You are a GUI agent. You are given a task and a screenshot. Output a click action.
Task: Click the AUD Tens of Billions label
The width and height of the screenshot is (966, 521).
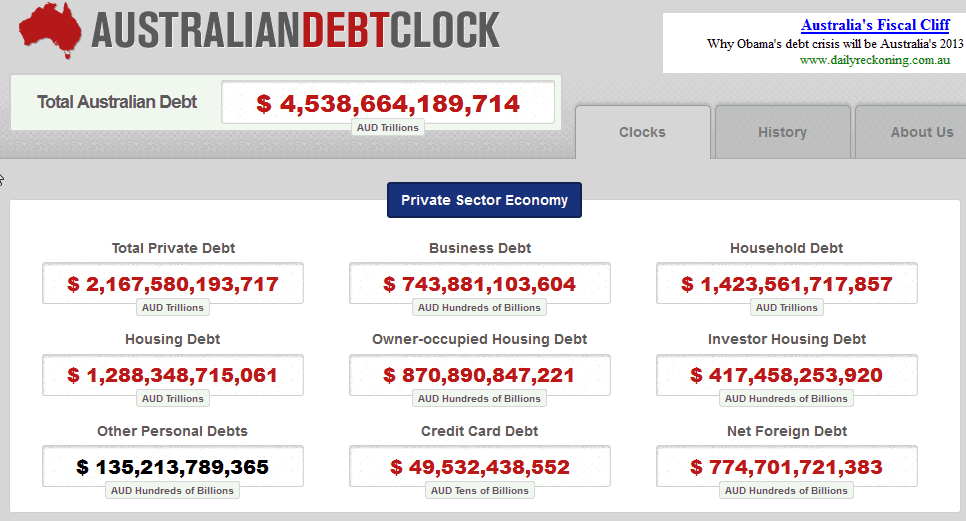(480, 491)
